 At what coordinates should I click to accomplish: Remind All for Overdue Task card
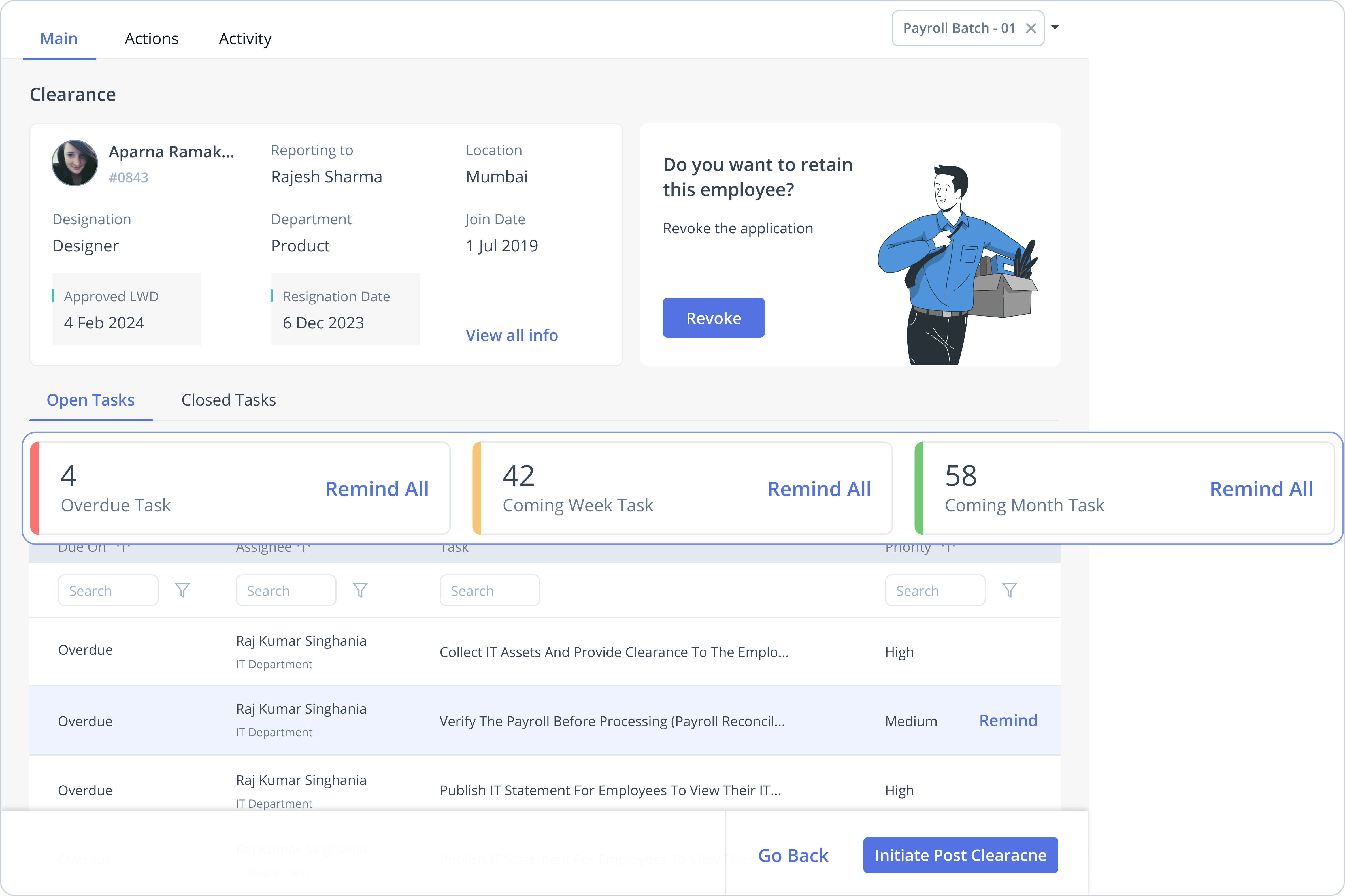[x=377, y=489]
